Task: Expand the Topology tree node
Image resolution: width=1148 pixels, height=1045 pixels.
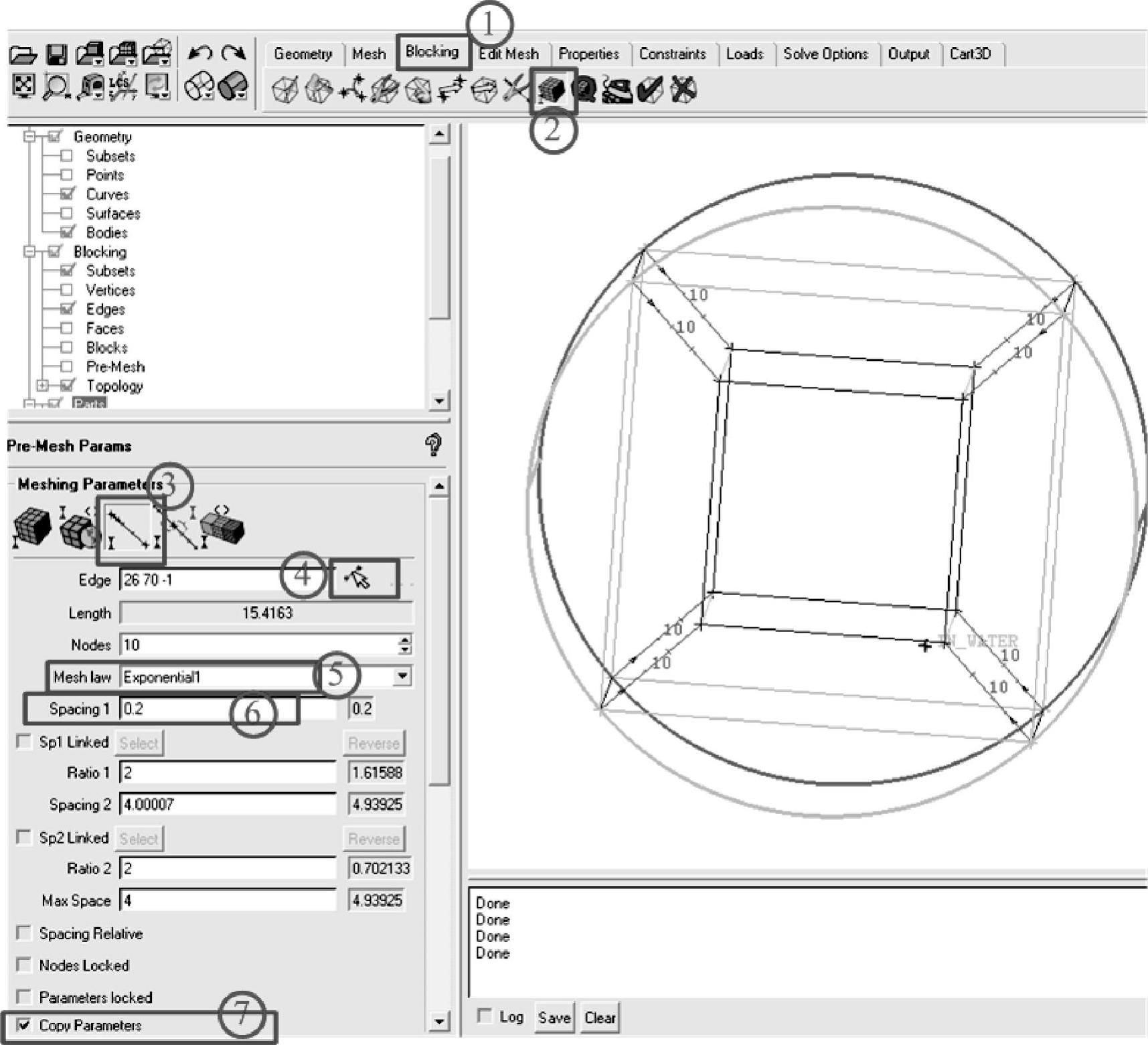Action: point(42,386)
